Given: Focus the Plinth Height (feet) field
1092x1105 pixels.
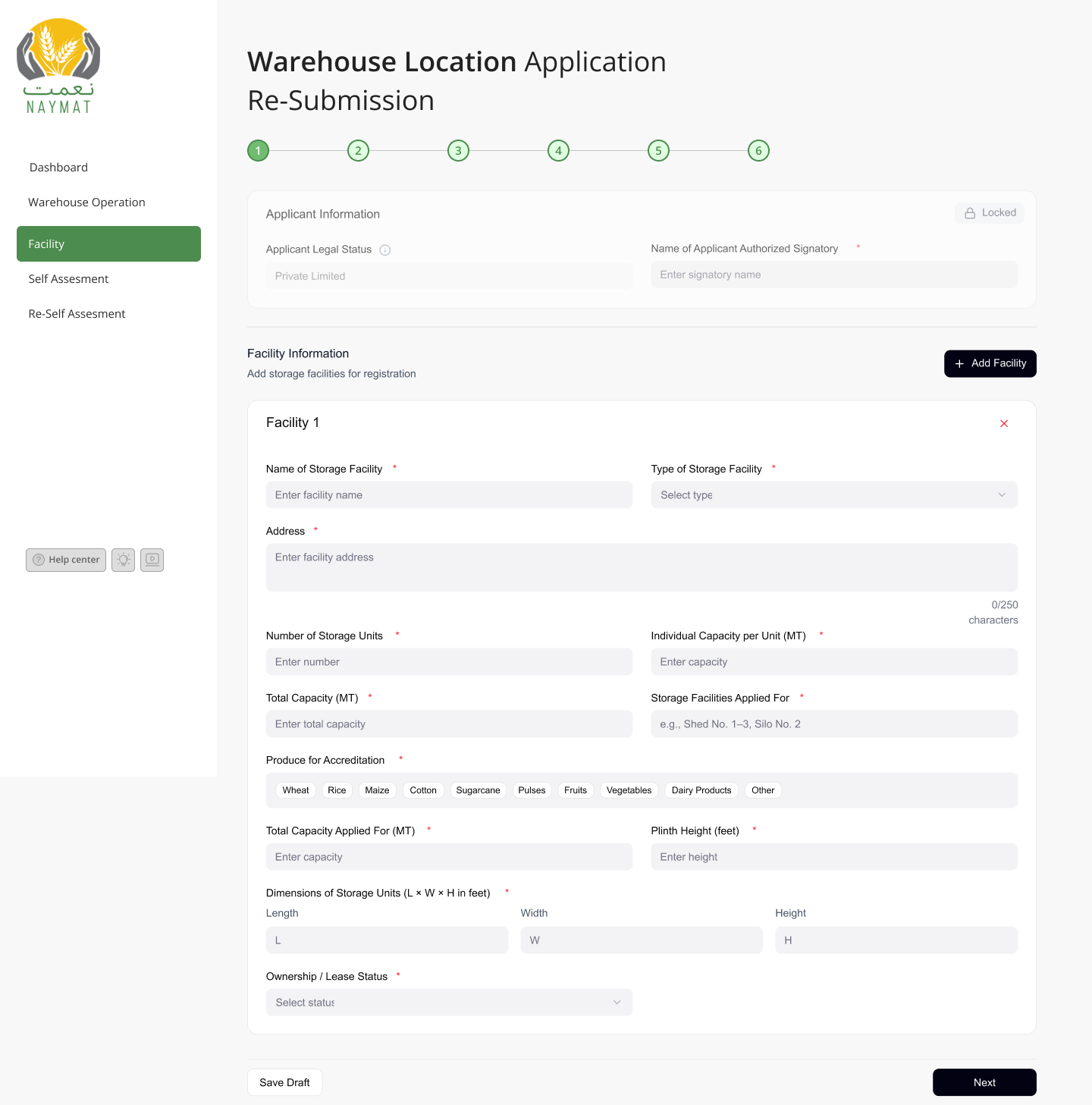Looking at the screenshot, I should pos(834,857).
